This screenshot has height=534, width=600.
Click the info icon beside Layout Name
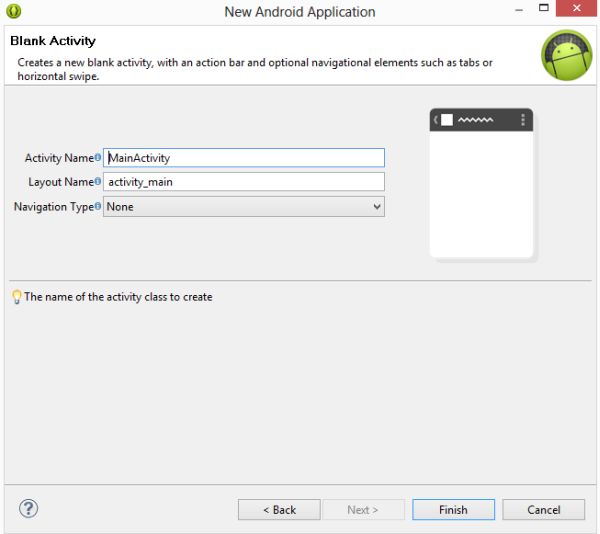[98, 181]
